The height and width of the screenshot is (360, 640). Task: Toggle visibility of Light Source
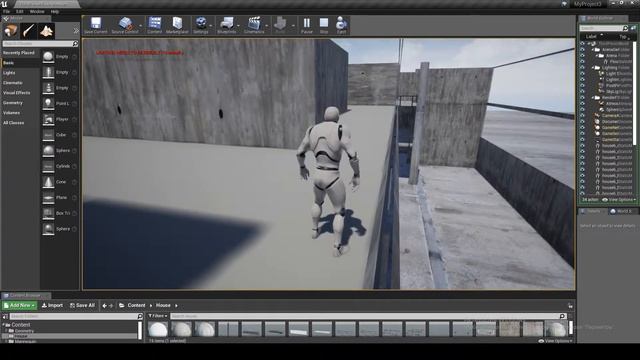click(582, 73)
